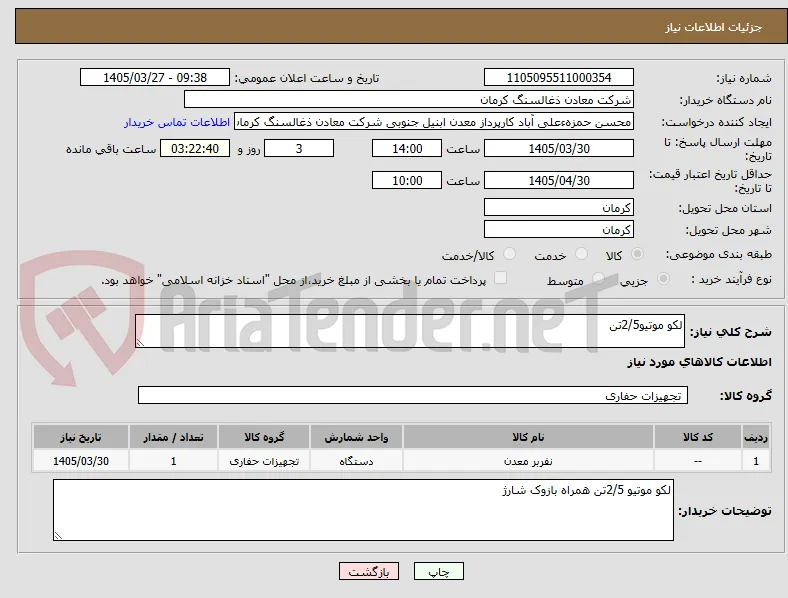
Task: Click the deadline hour field 14:00
Action: pyautogui.click(x=407, y=149)
